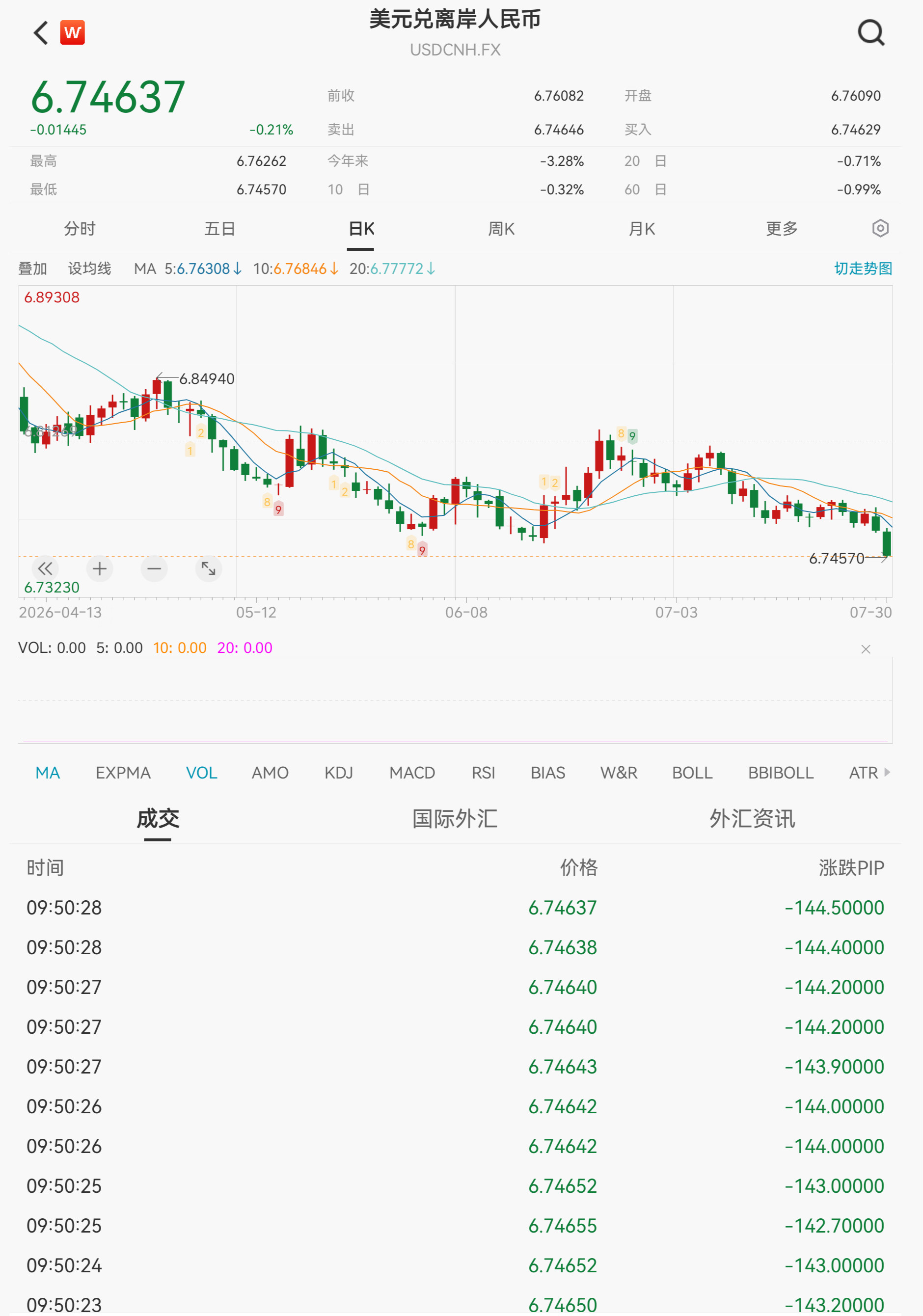Toggle the BIAS indicator
Image resolution: width=923 pixels, height=1316 pixels.
[548, 773]
